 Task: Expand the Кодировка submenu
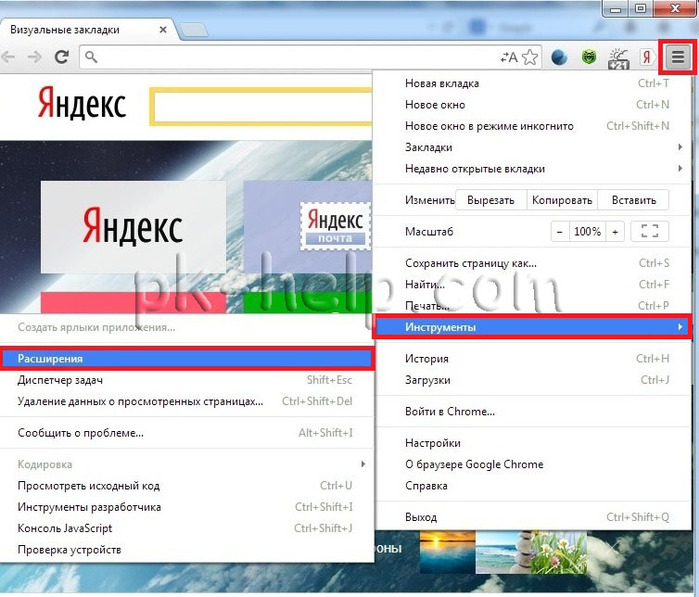coord(186,465)
